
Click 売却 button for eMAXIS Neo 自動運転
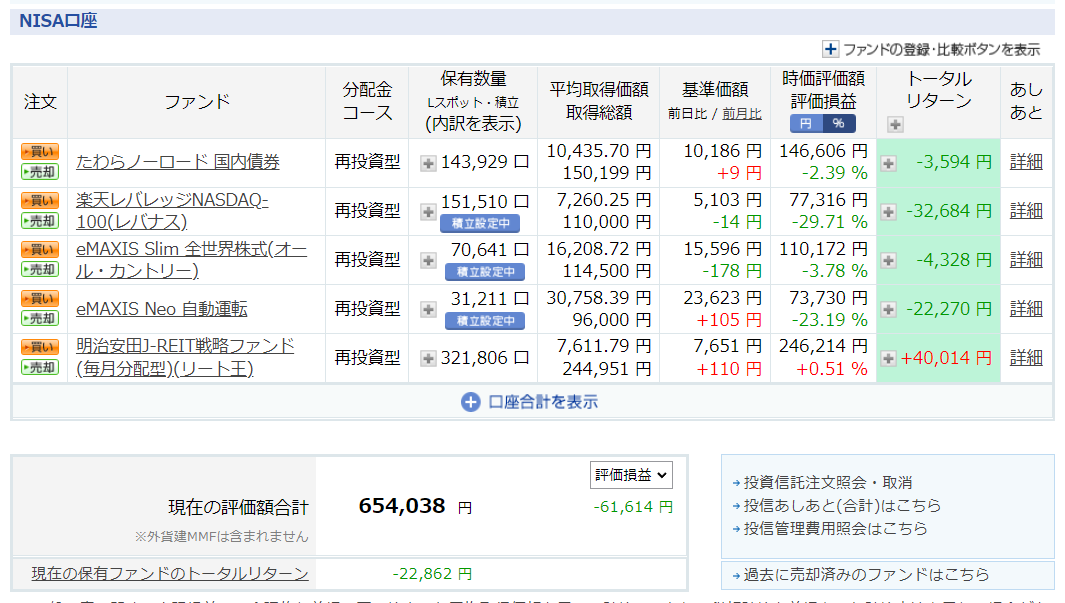coord(40,318)
